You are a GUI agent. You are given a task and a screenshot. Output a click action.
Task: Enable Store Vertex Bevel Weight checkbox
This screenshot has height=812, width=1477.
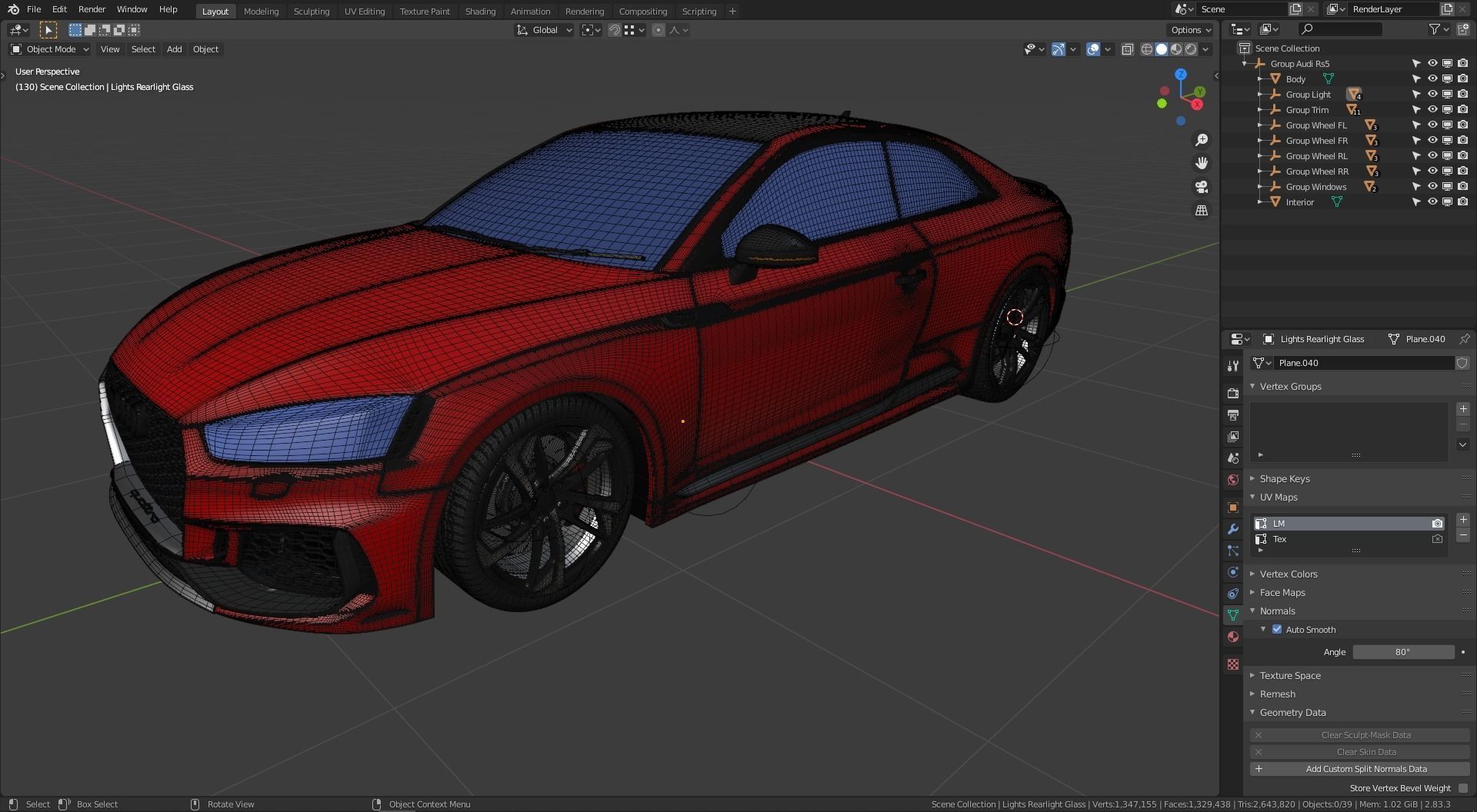tap(1462, 788)
